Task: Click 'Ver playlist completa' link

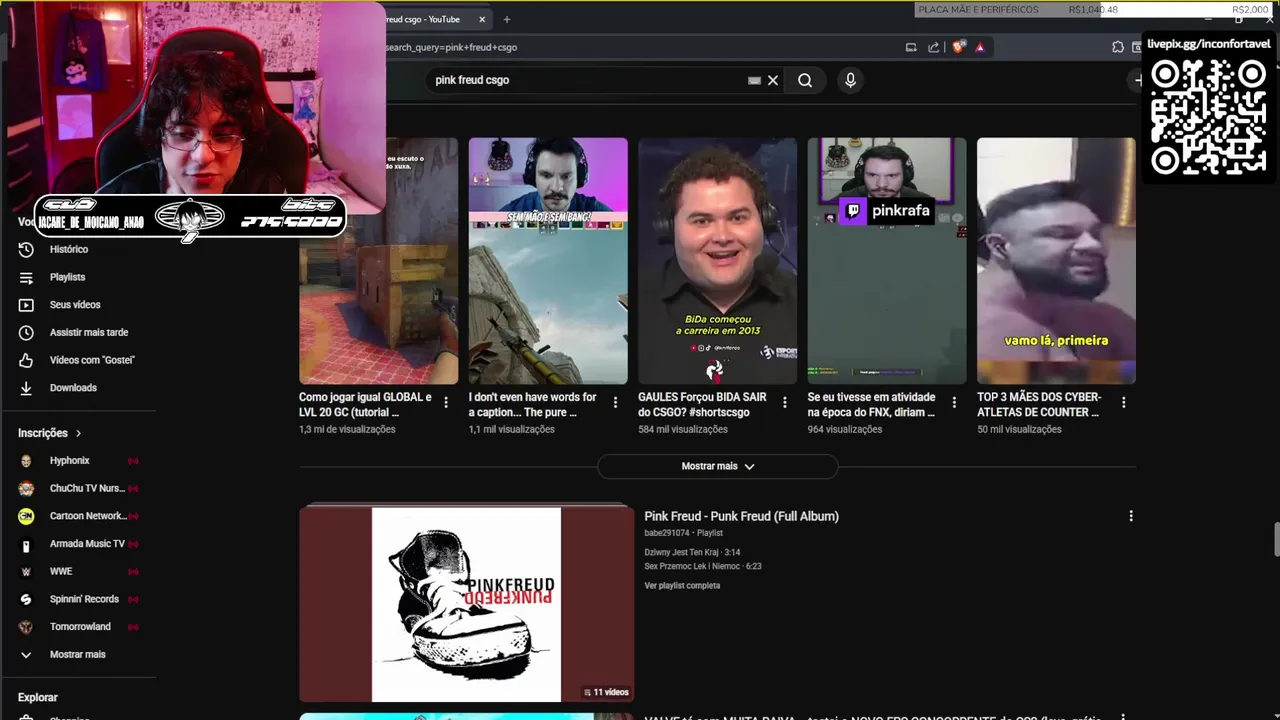Action: (x=682, y=586)
